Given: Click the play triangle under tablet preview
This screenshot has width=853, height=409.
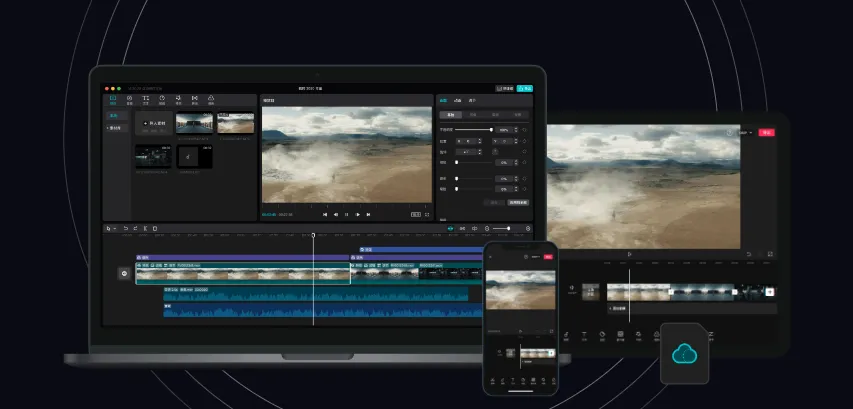Looking at the screenshot, I should (x=629, y=254).
